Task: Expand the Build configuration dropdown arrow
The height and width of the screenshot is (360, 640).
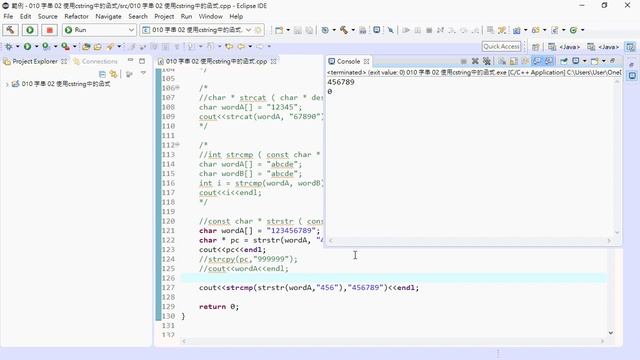Action: (353, 30)
